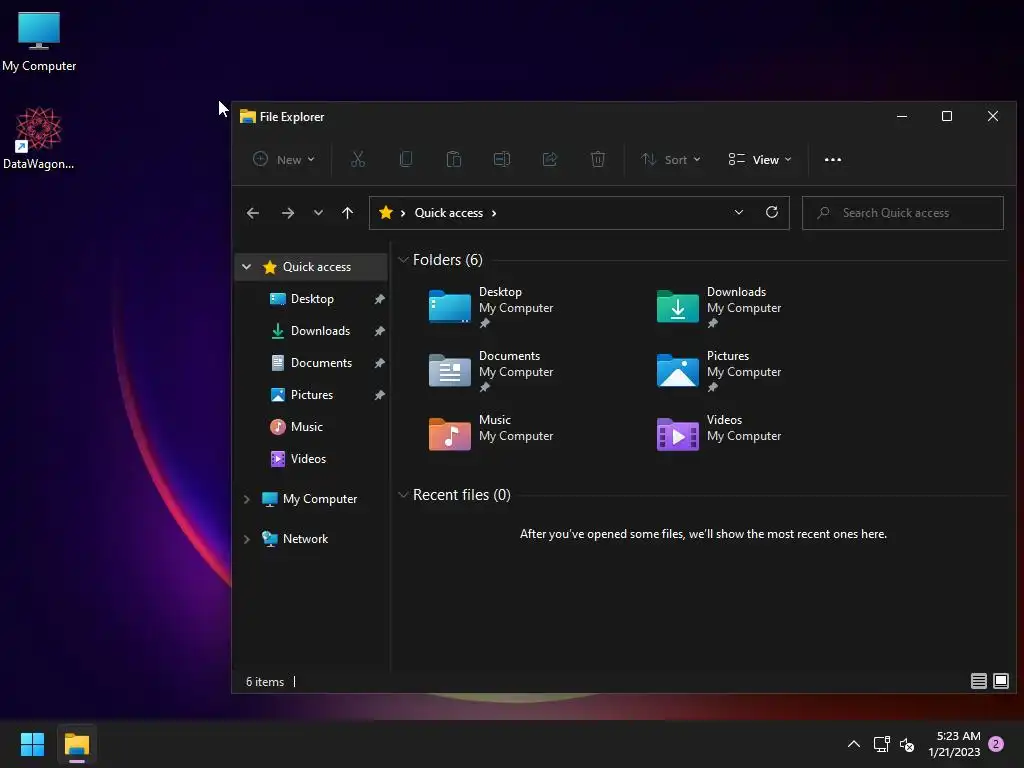Select the My Computer desktop icon

pos(39,41)
